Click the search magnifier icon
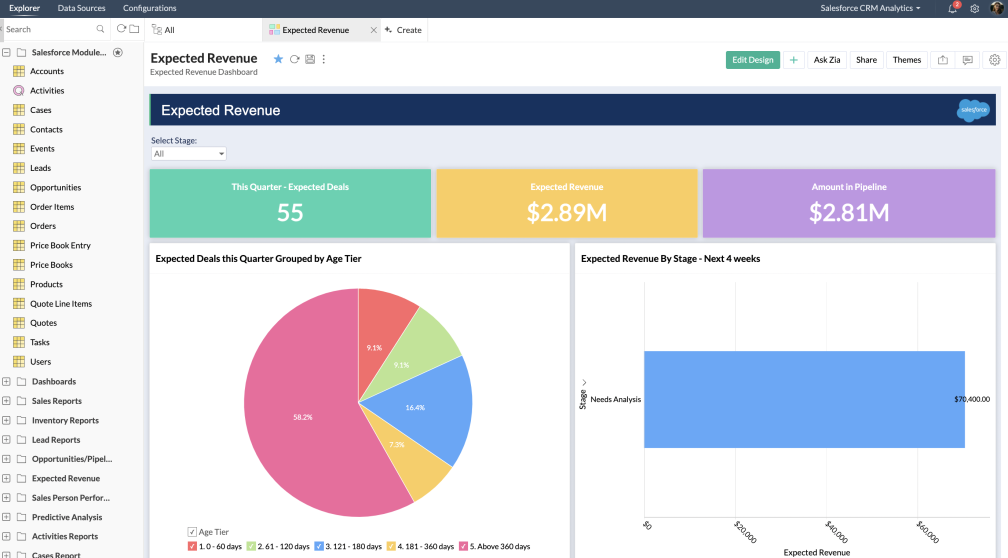The width and height of the screenshot is (1008, 558). [x=100, y=29]
